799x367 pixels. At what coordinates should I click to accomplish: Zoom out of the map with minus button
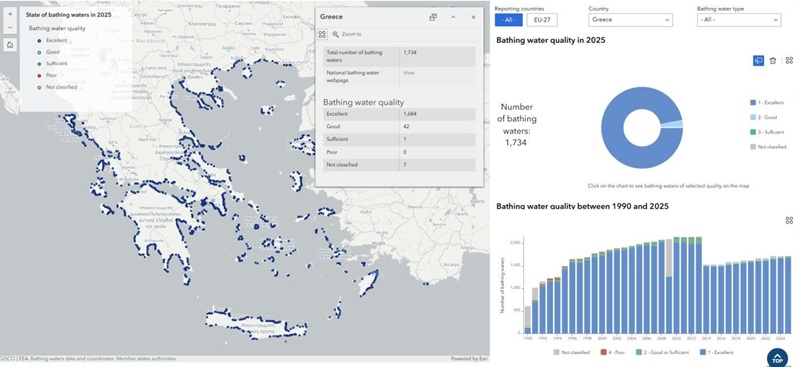[x=10, y=27]
